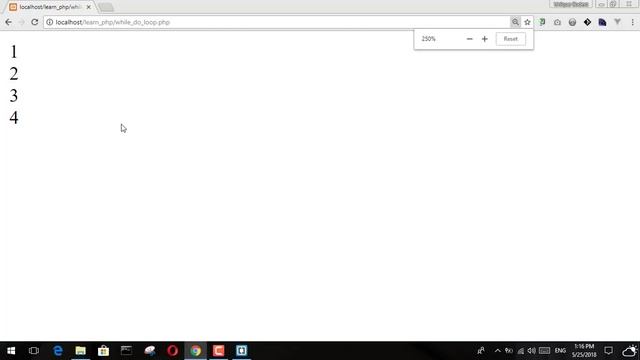This screenshot has height=360, width=640.
Task: Open the taskbar clock and date
Action: click(584, 351)
